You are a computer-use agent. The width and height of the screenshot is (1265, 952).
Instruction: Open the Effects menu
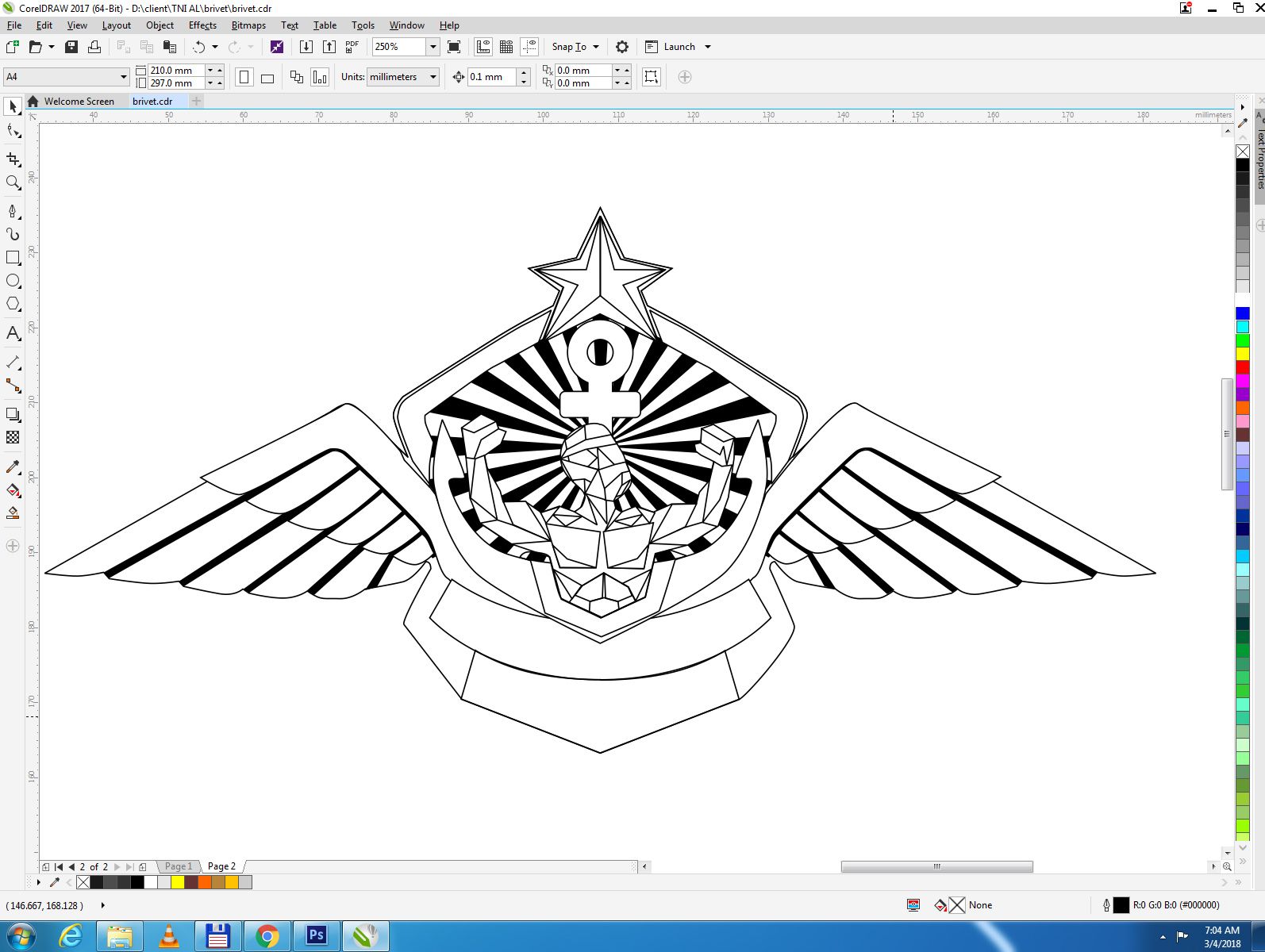coord(202,25)
